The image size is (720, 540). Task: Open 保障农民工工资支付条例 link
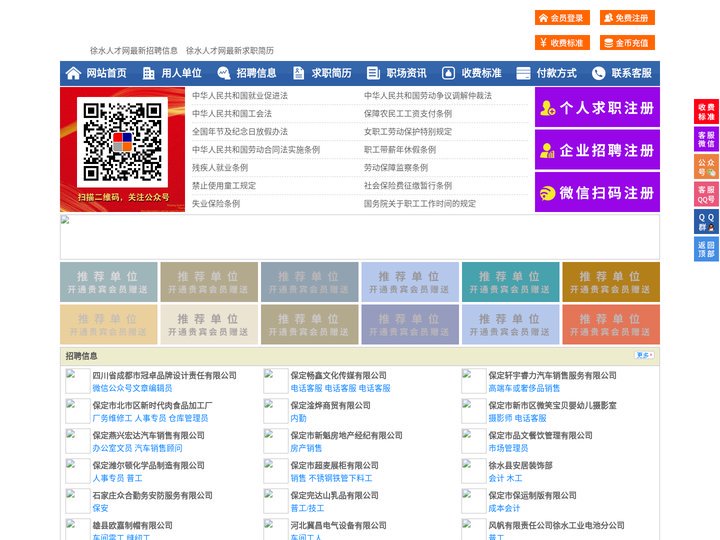(x=408, y=113)
